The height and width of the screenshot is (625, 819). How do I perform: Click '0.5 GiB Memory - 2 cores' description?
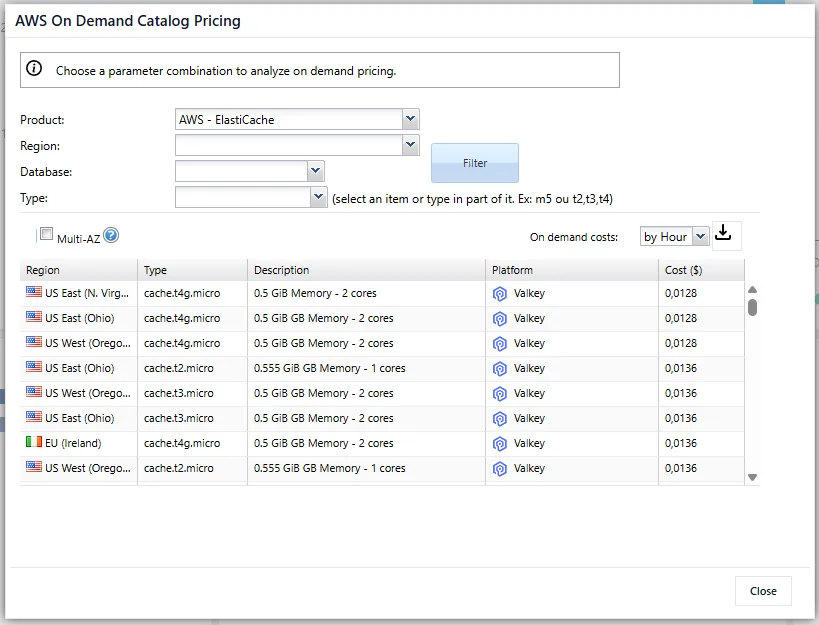[x=315, y=293]
